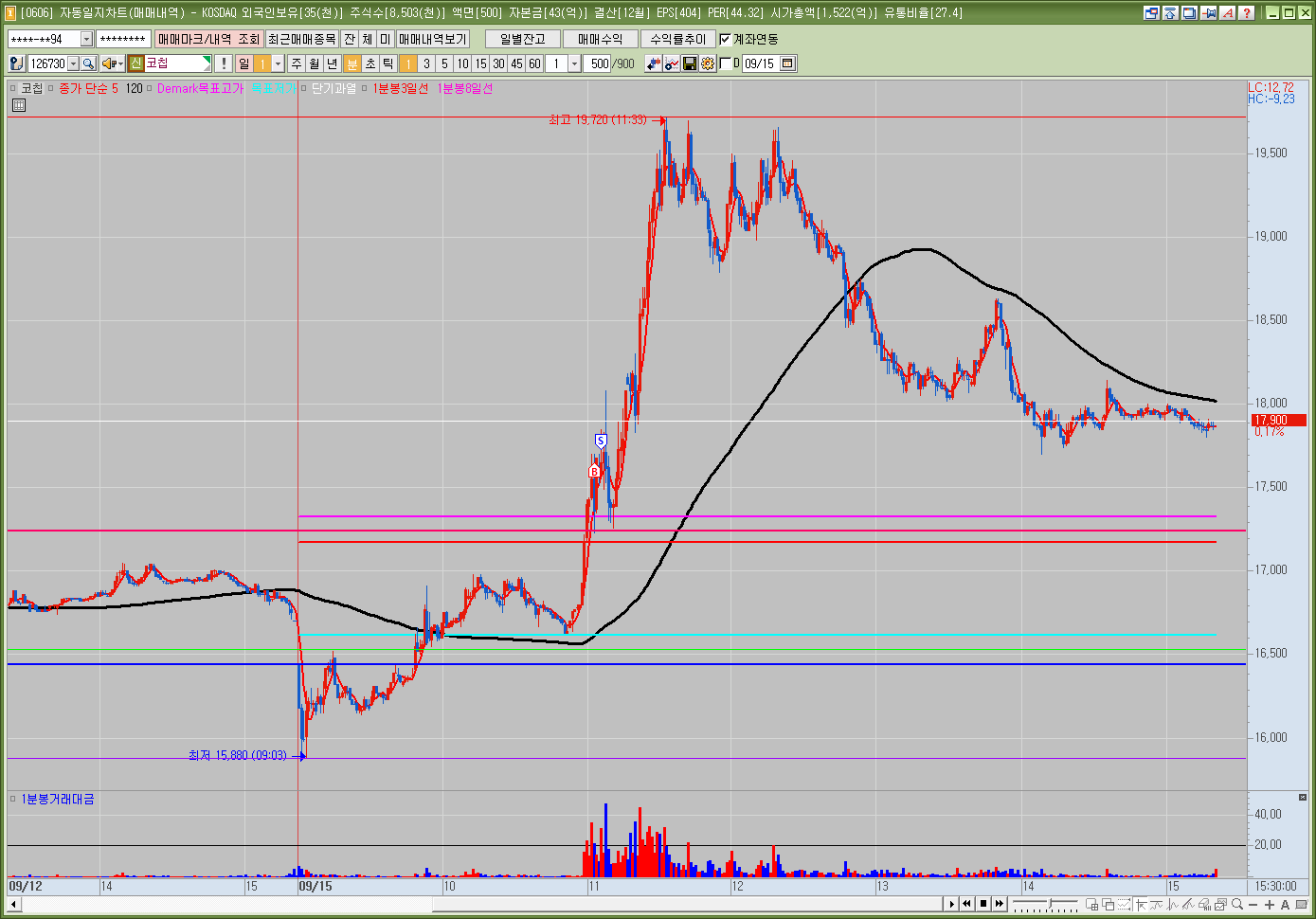This screenshot has width=1316, height=919.
Task: Select the 30-minute interval button
Action: [x=498, y=63]
